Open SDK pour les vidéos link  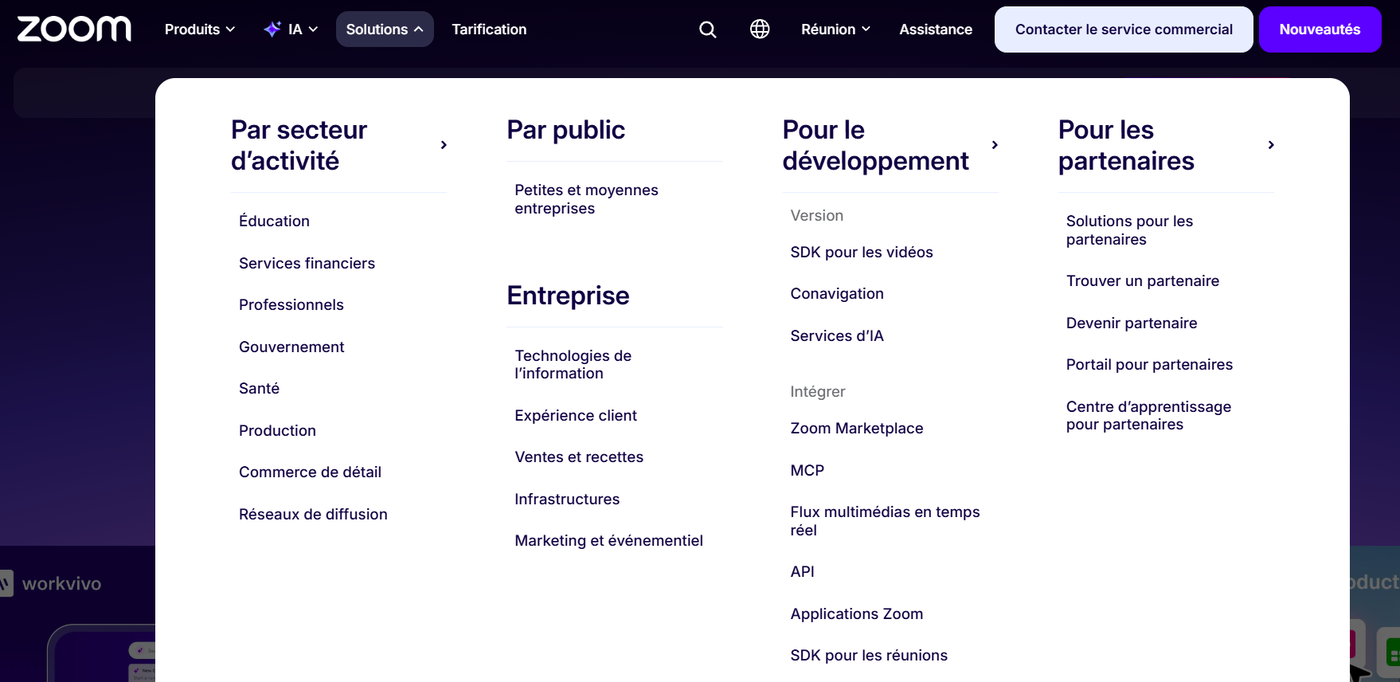point(861,252)
